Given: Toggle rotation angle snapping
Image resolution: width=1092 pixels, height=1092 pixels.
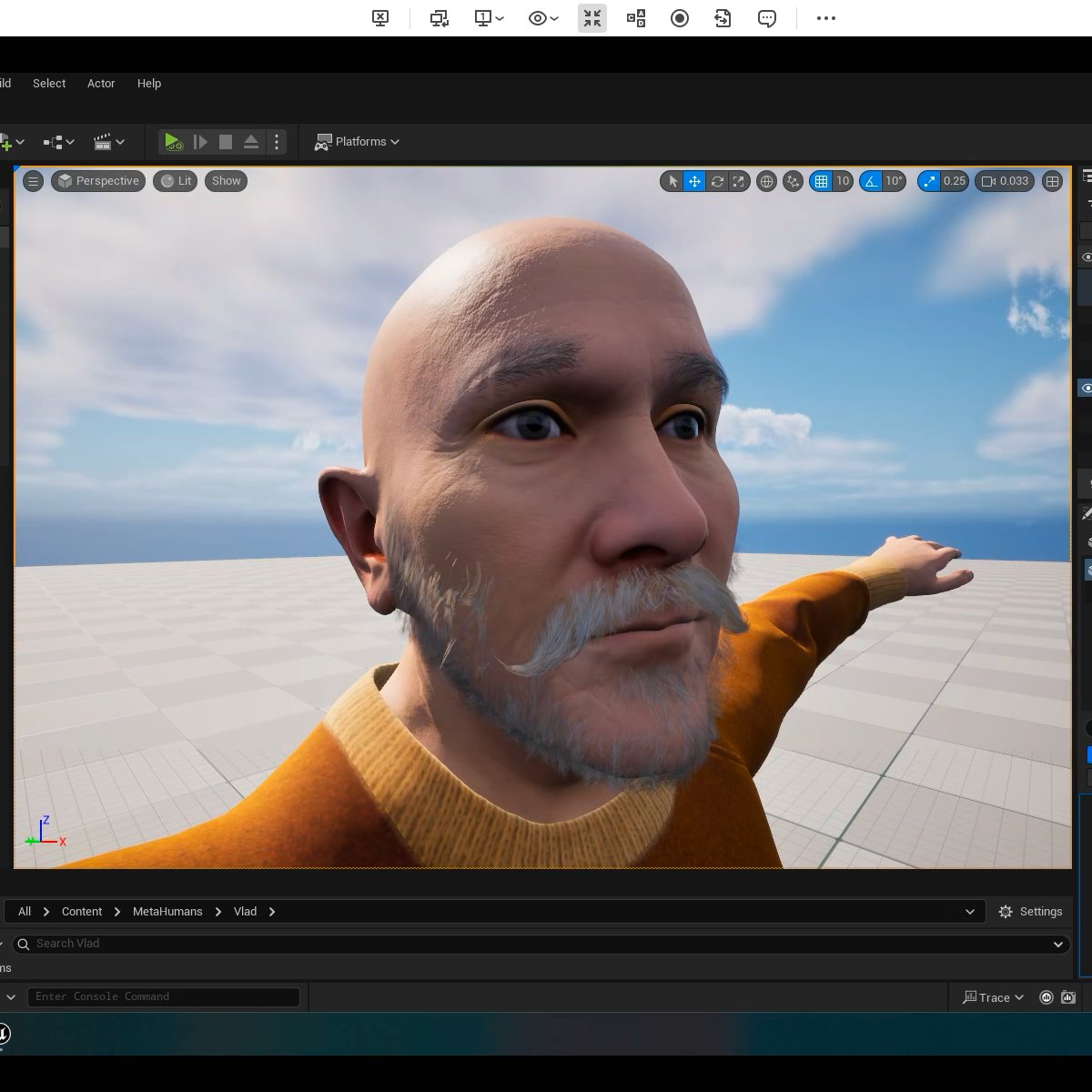Looking at the screenshot, I should tap(871, 181).
